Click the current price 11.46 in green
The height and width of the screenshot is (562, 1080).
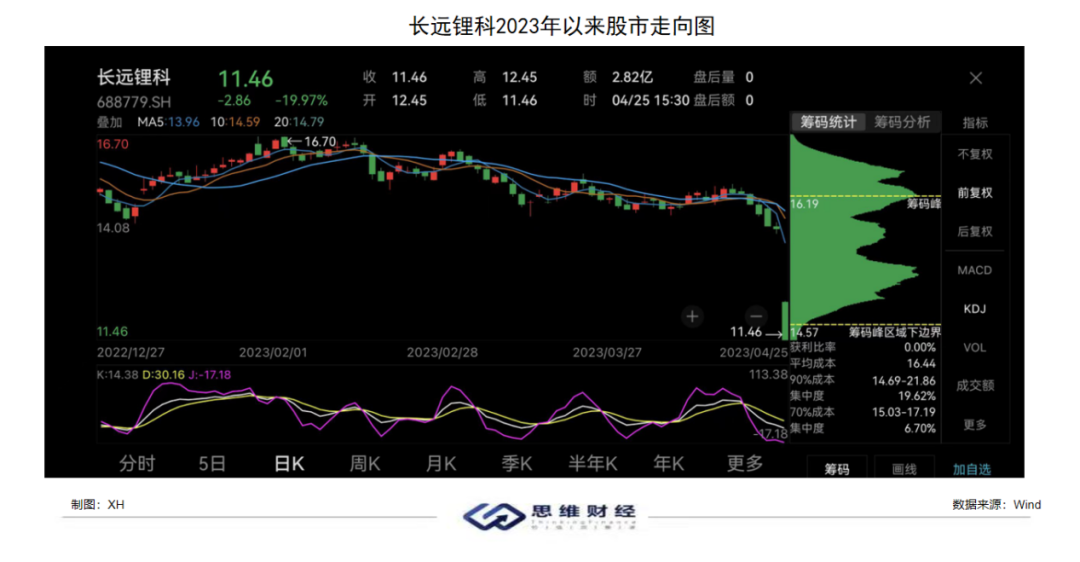click(245, 79)
